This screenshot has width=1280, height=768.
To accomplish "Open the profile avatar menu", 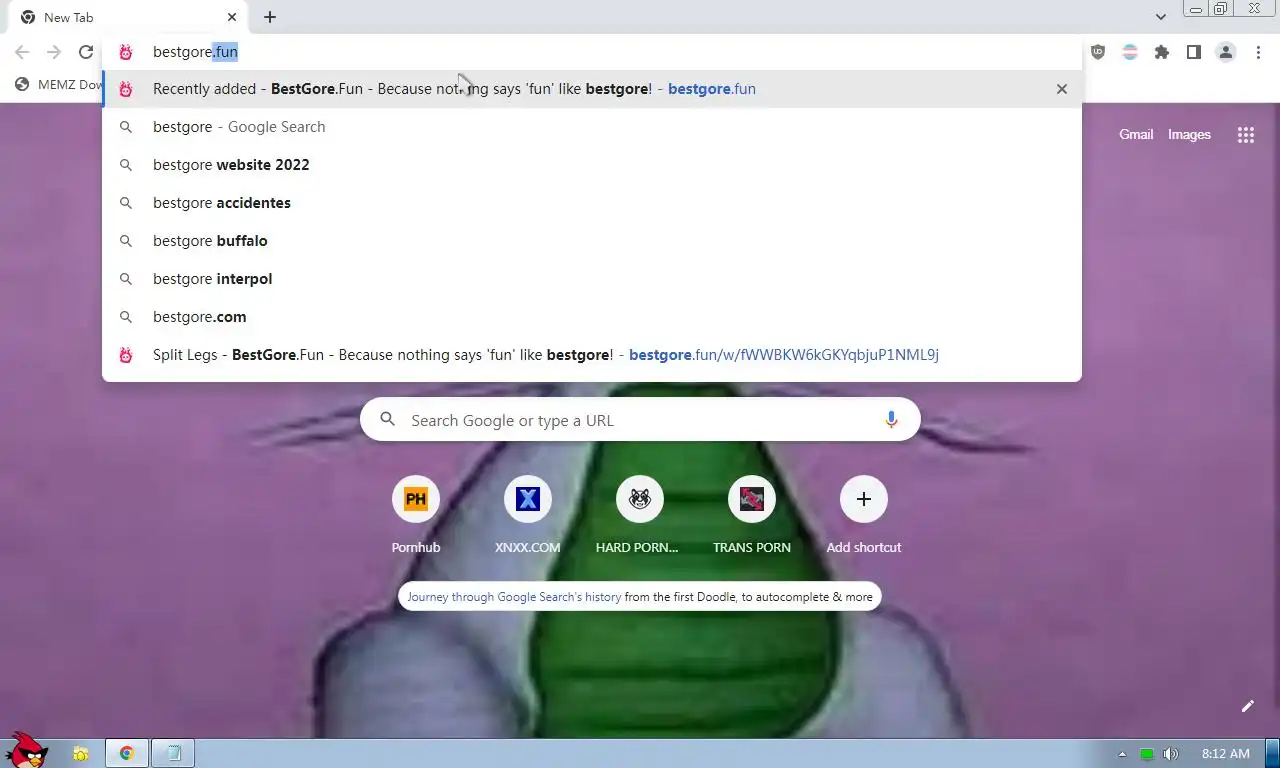I will click(x=1226, y=52).
